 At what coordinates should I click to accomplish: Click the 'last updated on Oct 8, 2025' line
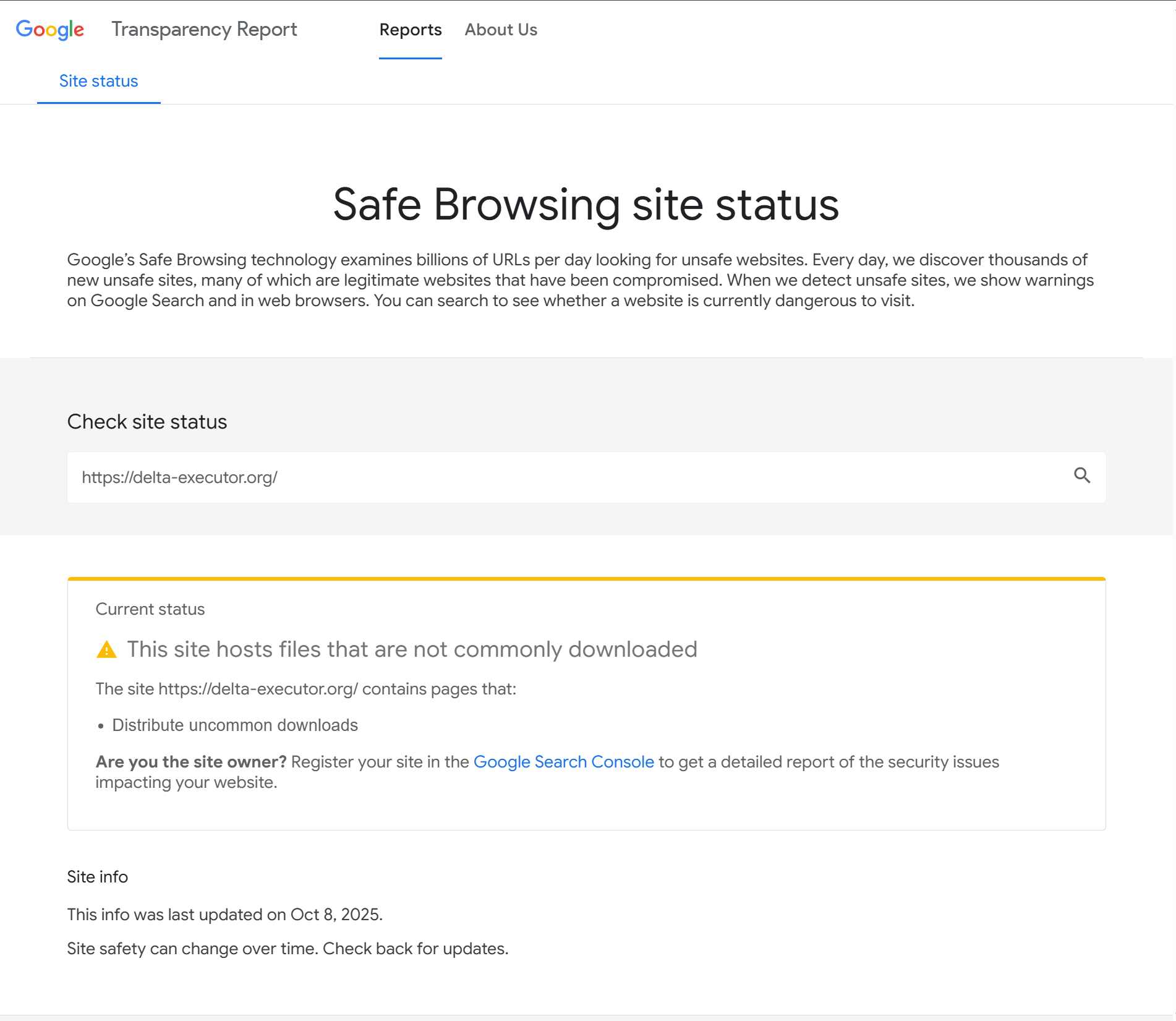point(224,915)
